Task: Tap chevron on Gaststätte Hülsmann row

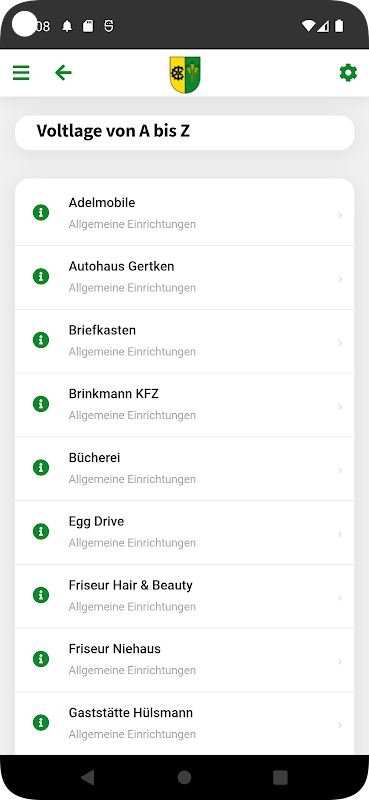Action: pyautogui.click(x=340, y=726)
